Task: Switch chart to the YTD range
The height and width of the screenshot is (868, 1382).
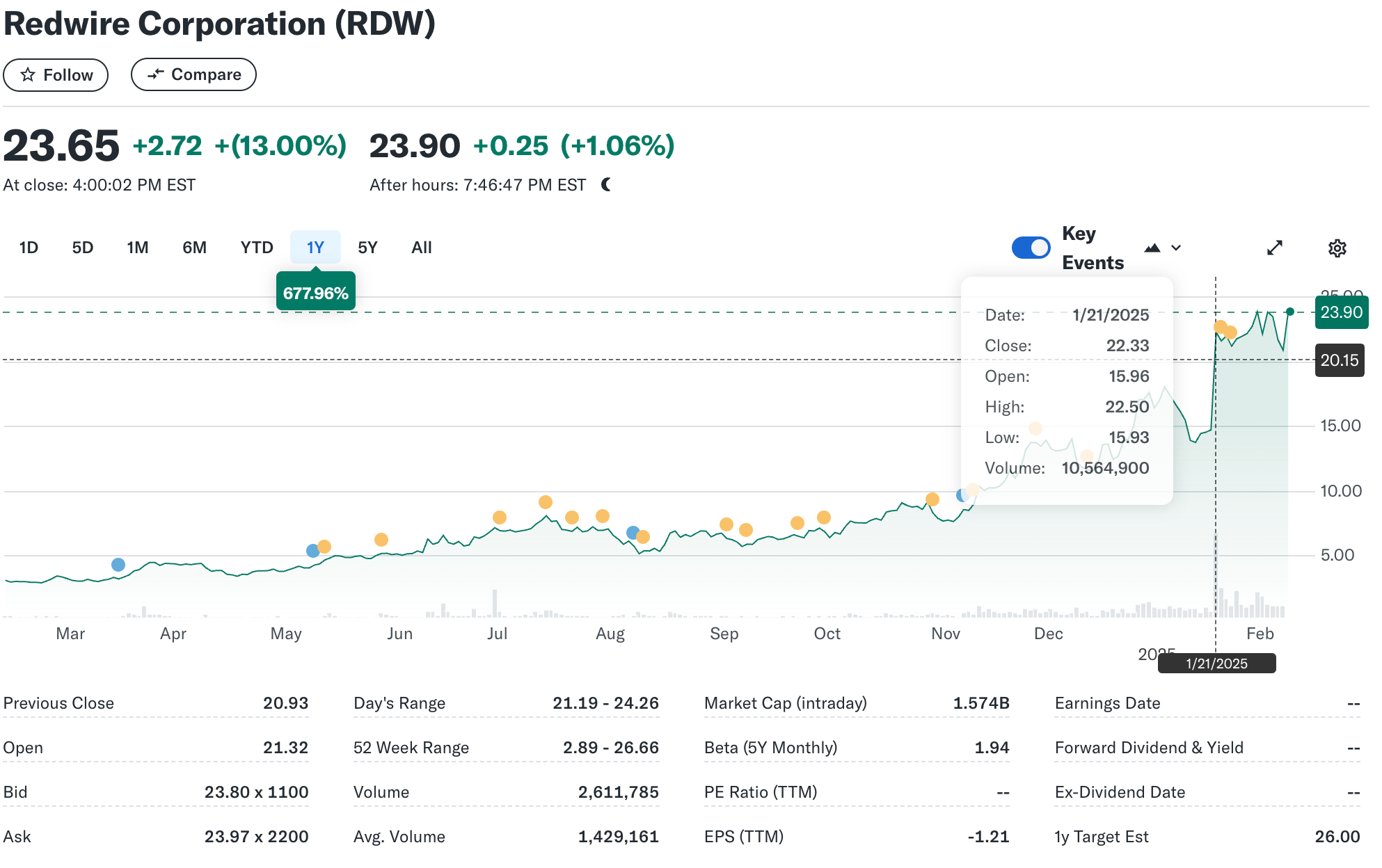Action: point(257,248)
